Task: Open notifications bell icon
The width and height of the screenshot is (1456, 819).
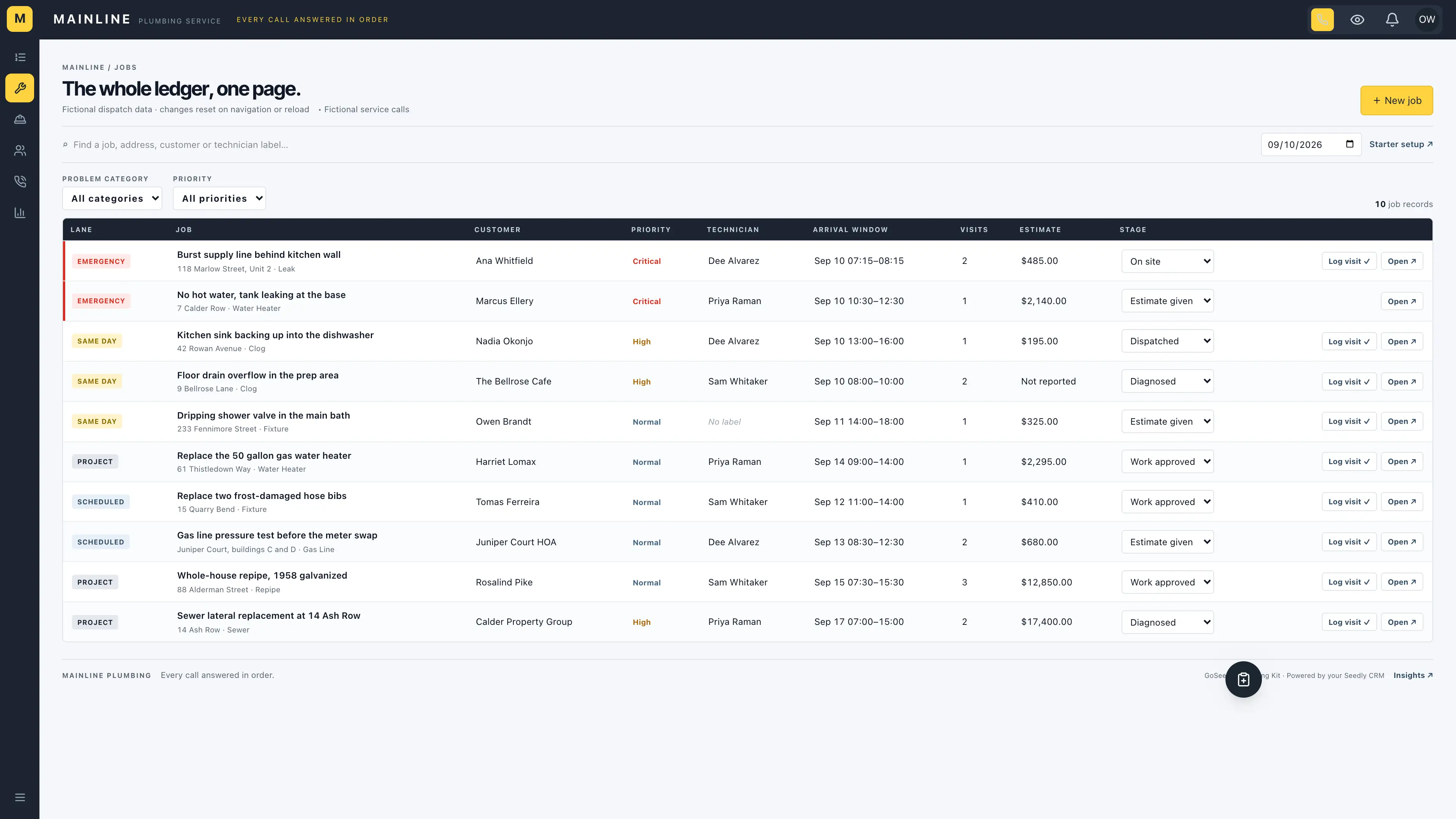Action: [1392, 19]
